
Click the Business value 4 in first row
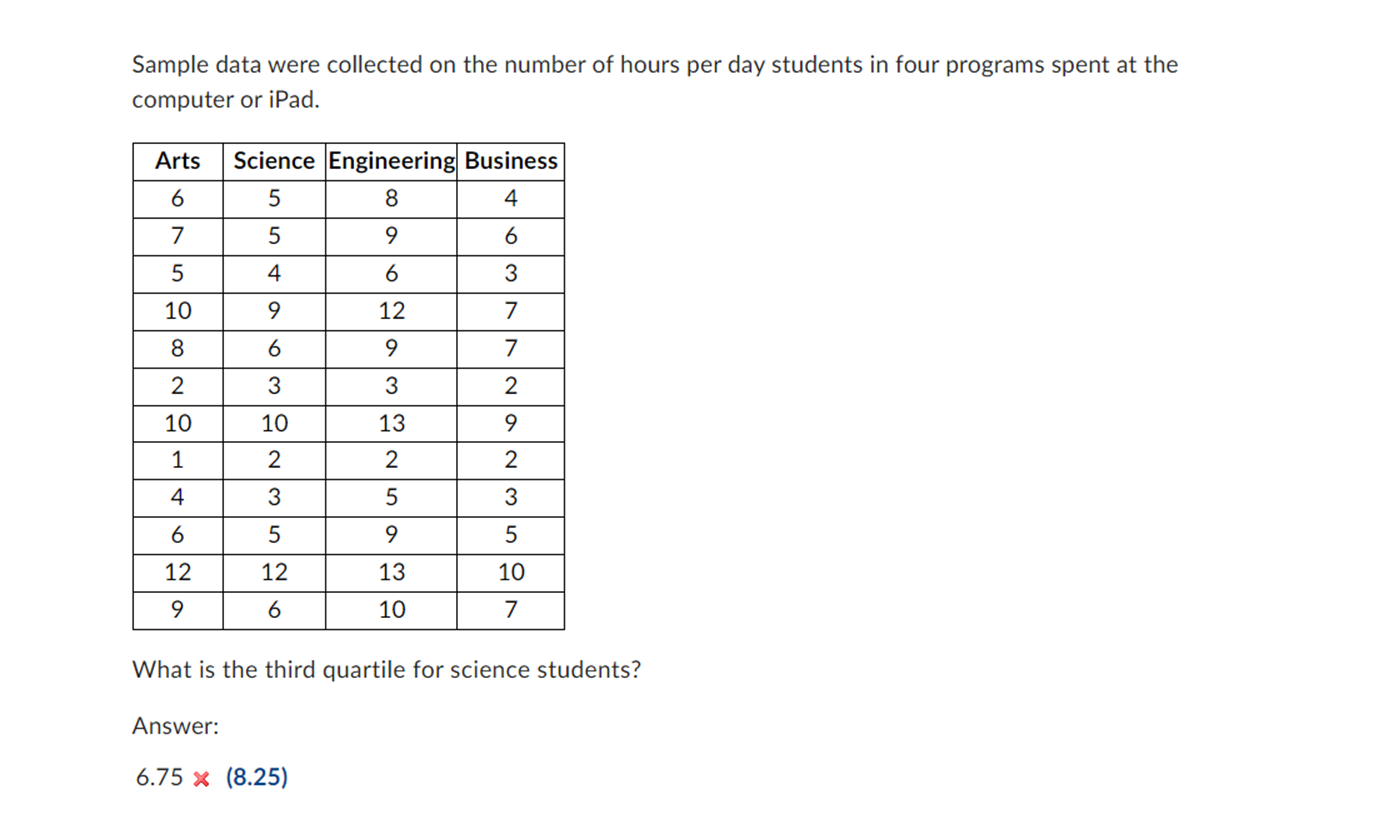pyautogui.click(x=511, y=199)
